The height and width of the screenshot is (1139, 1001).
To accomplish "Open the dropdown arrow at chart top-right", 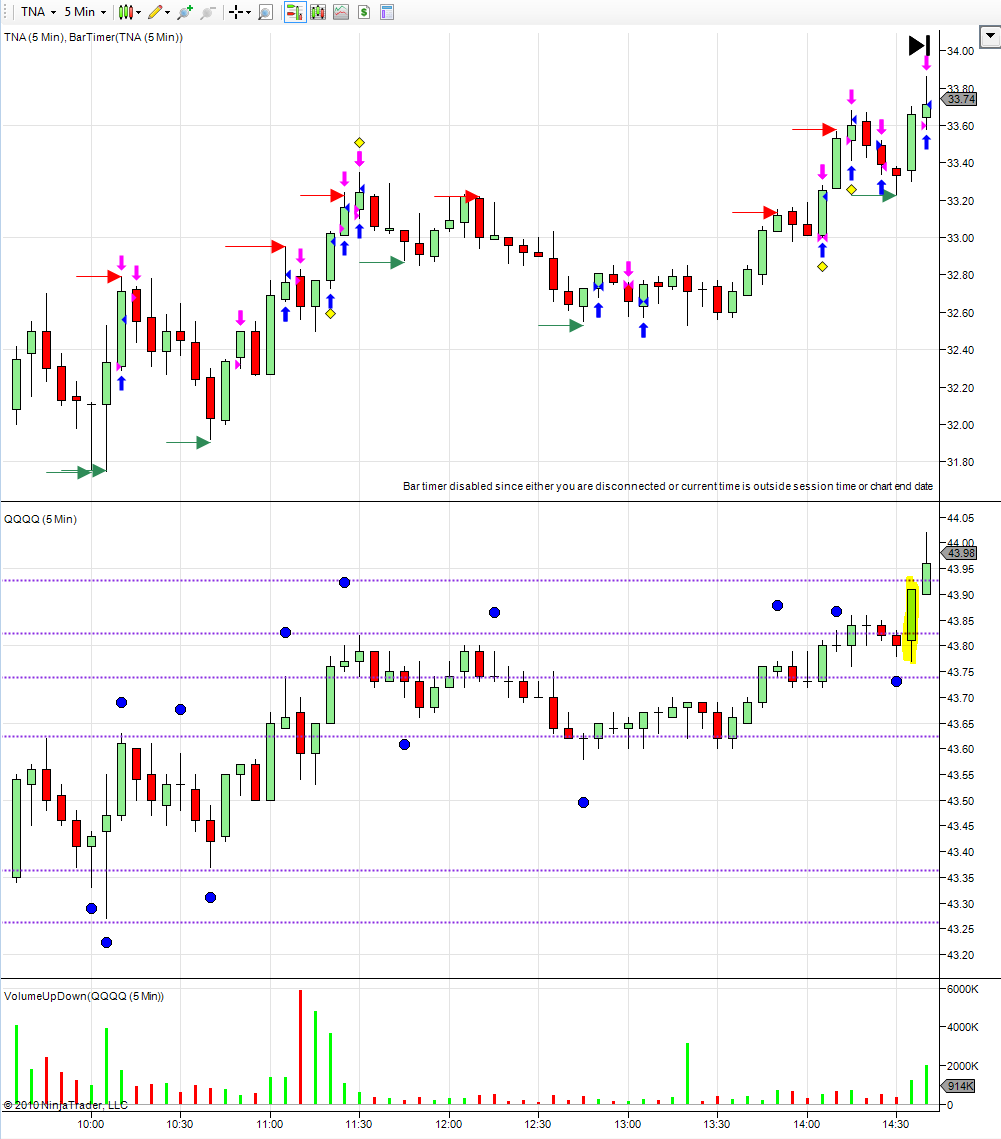I will tap(990, 36).
